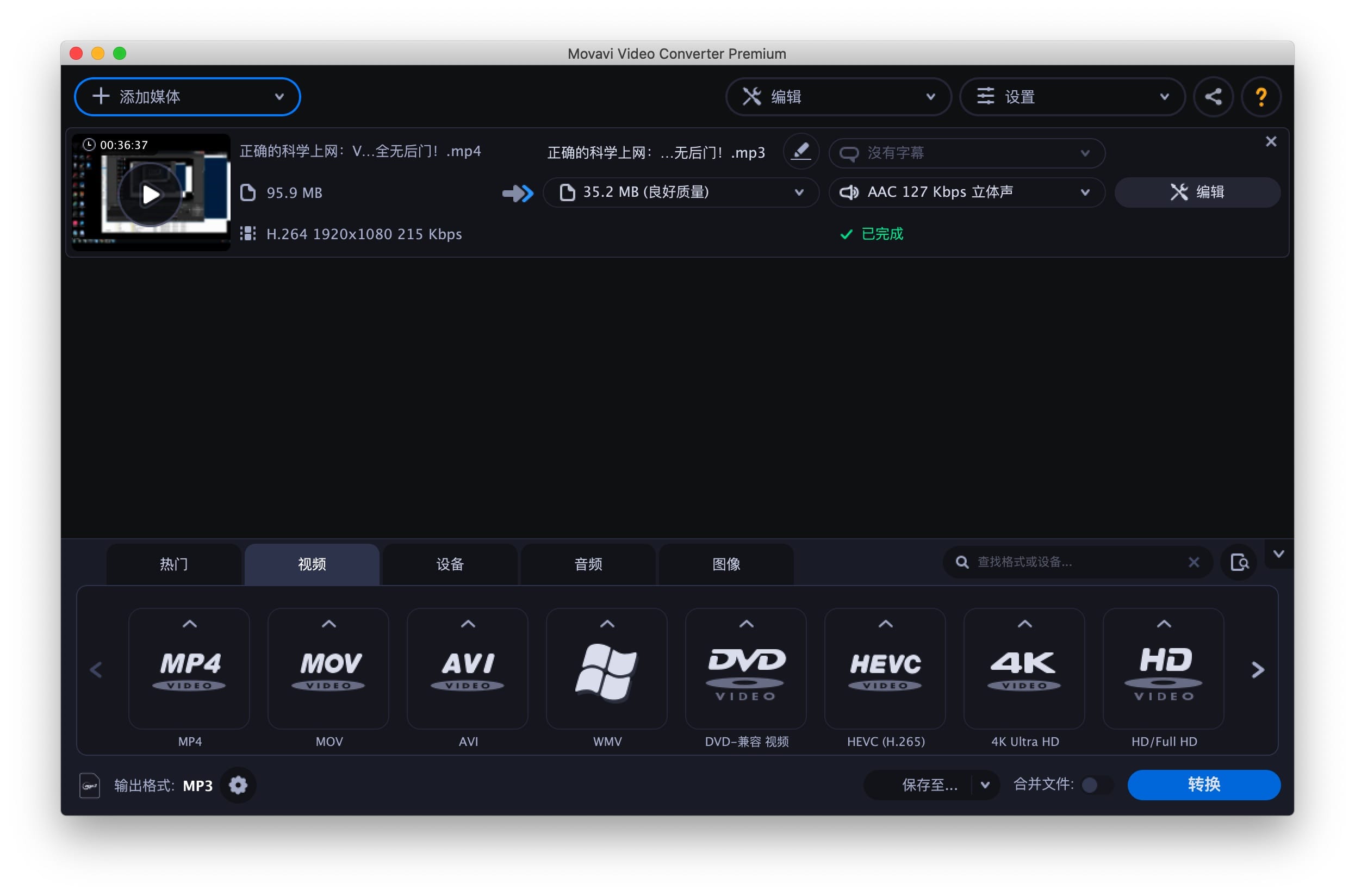Switch to the 热门 popular tab
The image size is (1355, 896).
point(174,564)
